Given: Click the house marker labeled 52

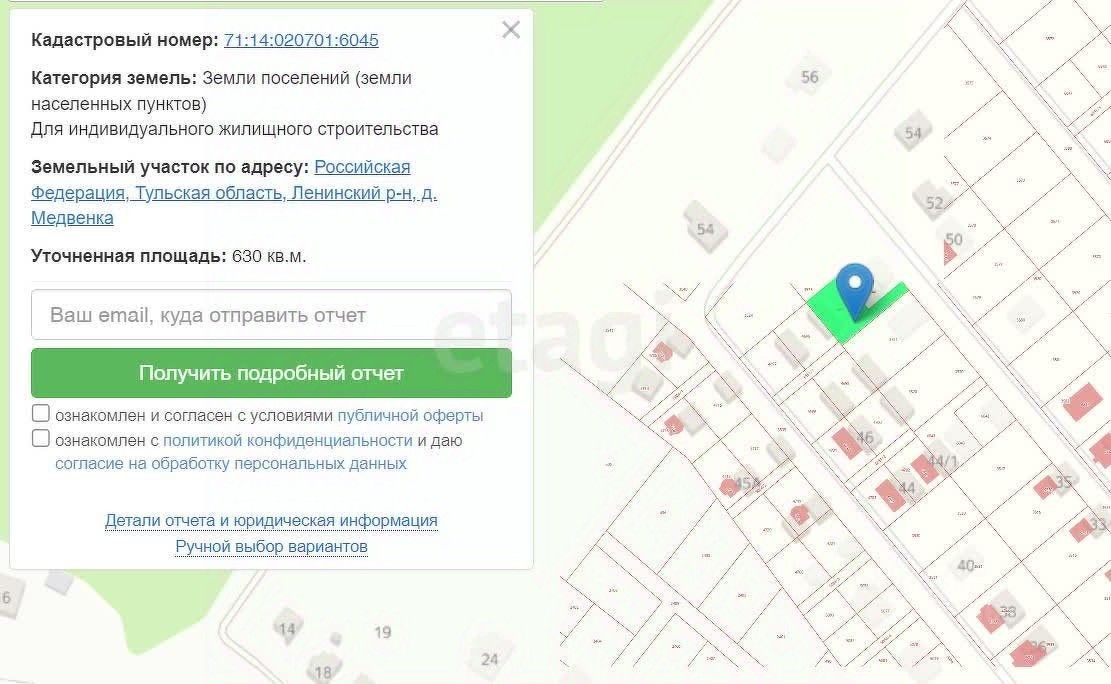Looking at the screenshot, I should point(934,201).
